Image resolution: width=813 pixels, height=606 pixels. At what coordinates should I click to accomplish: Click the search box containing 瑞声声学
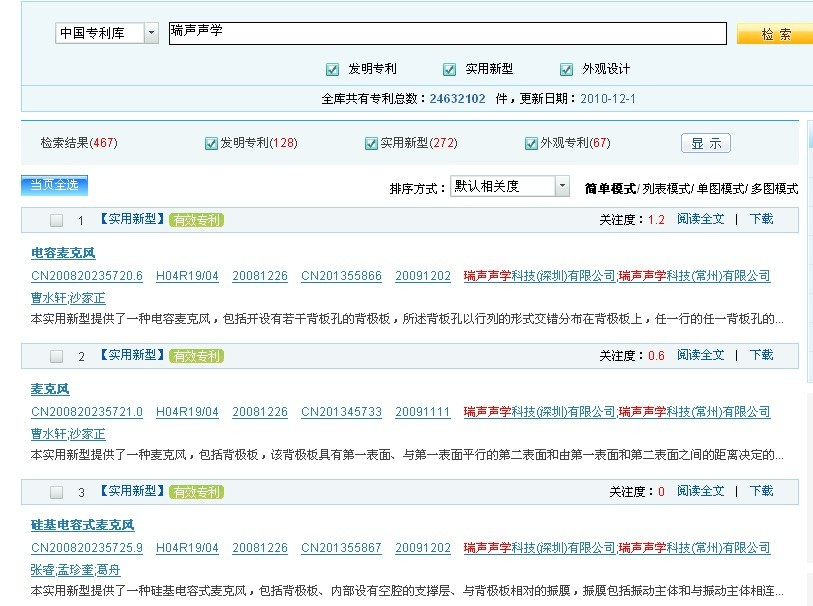click(x=447, y=33)
